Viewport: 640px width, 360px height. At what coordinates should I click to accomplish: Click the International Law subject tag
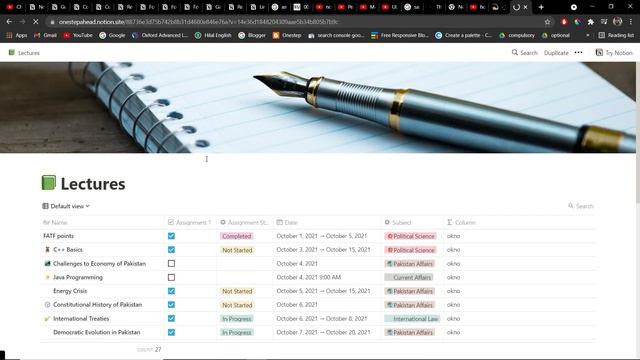click(x=412, y=319)
